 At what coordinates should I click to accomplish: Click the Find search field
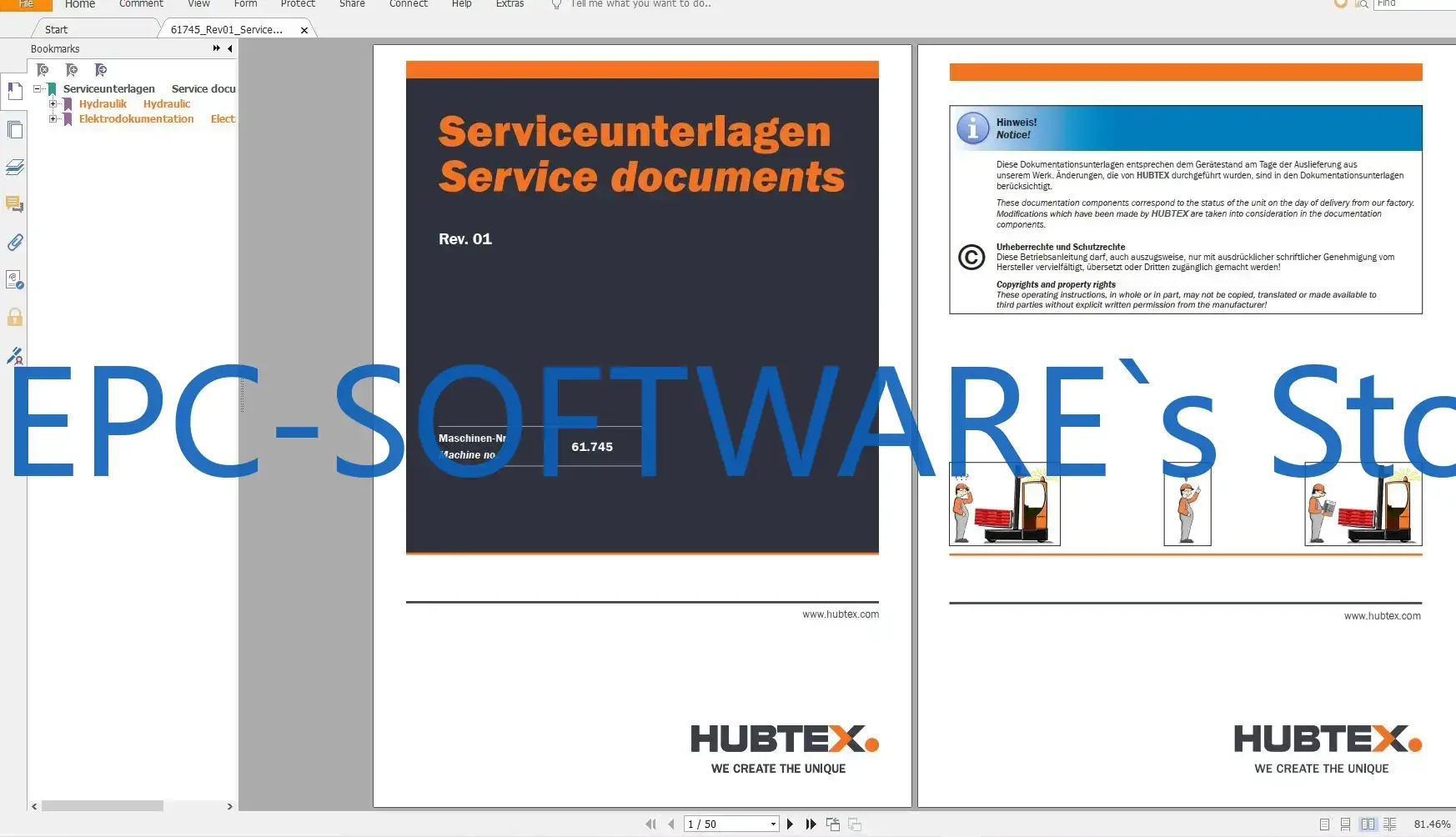(1415, 4)
